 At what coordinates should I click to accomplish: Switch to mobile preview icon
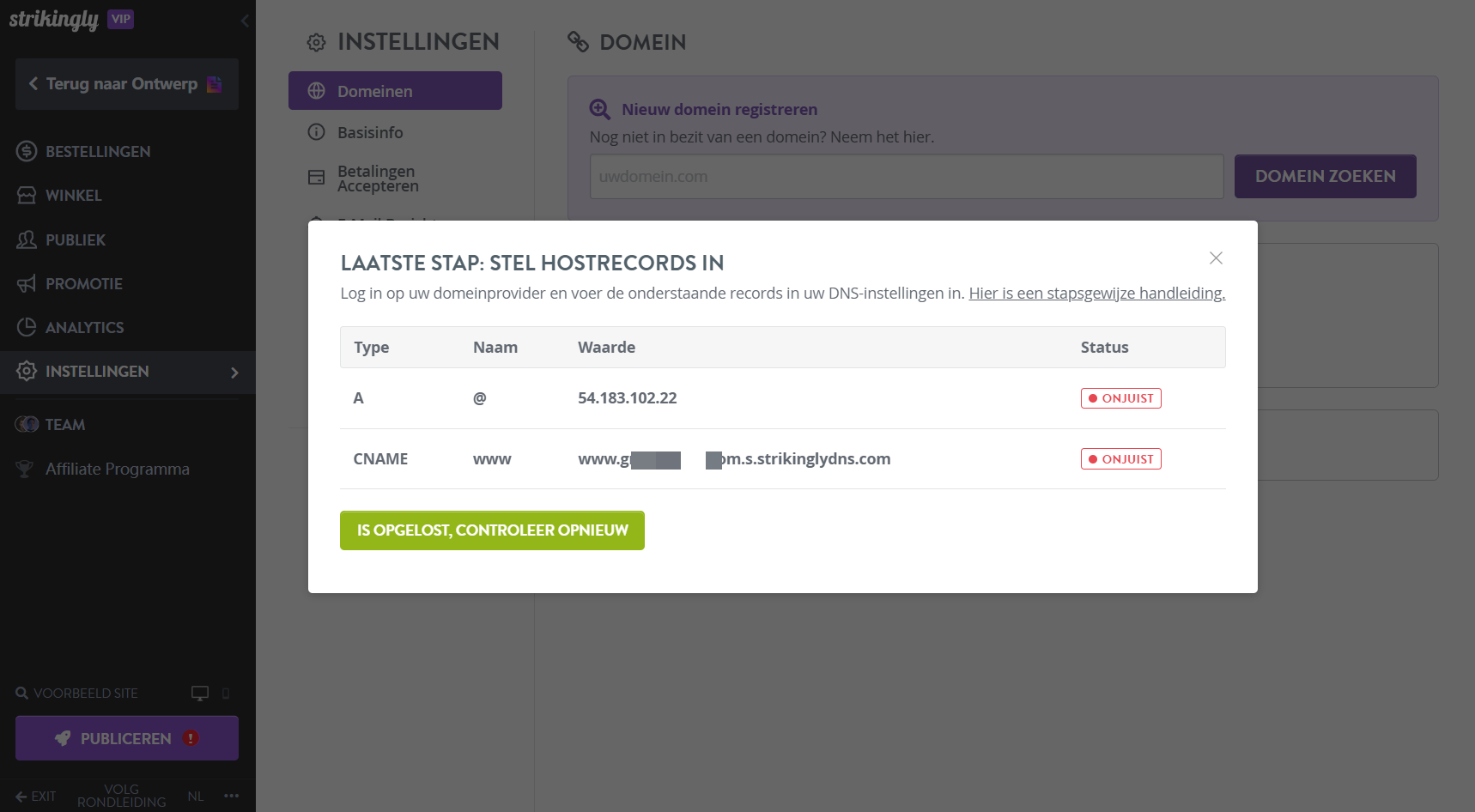tap(226, 694)
